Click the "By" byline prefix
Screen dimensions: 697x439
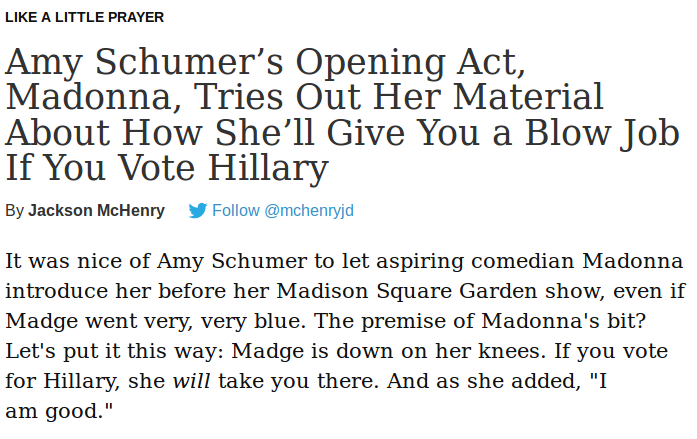pos(14,211)
